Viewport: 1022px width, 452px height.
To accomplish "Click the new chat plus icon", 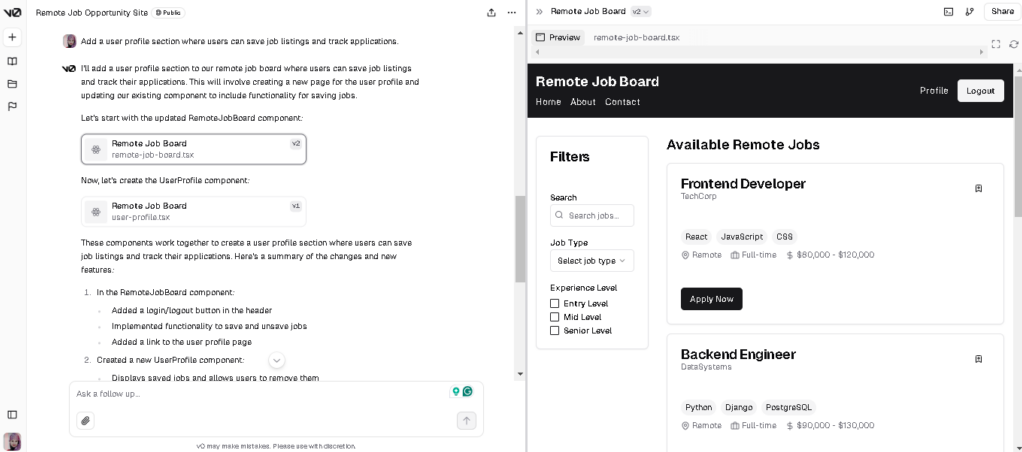I will click(12, 37).
